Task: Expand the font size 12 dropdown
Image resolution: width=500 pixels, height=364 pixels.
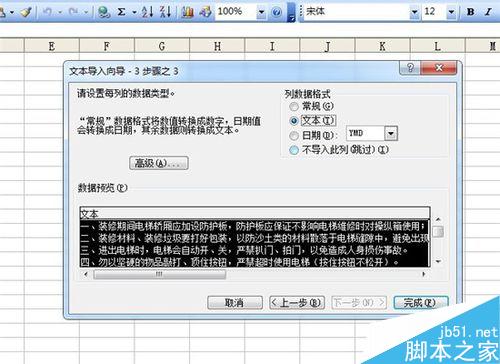Action: 451,12
